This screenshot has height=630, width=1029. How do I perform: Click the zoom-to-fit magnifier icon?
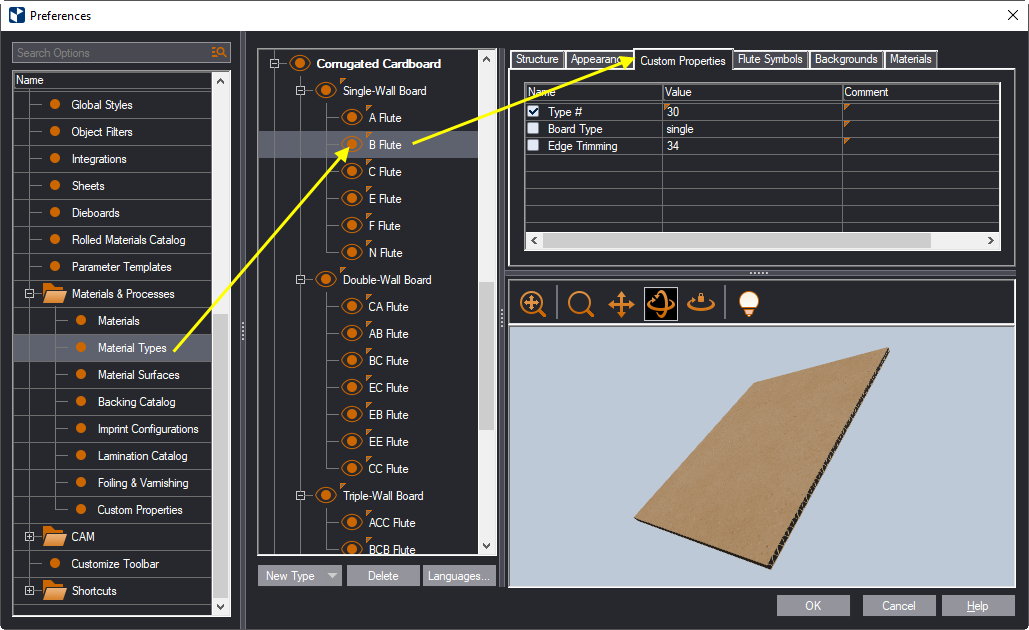(x=533, y=304)
